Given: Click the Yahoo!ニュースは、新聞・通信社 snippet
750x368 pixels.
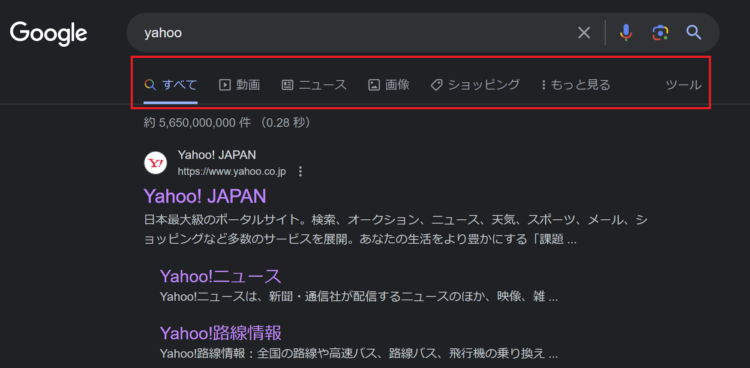Looking at the screenshot, I should pyautogui.click(x=359, y=297).
